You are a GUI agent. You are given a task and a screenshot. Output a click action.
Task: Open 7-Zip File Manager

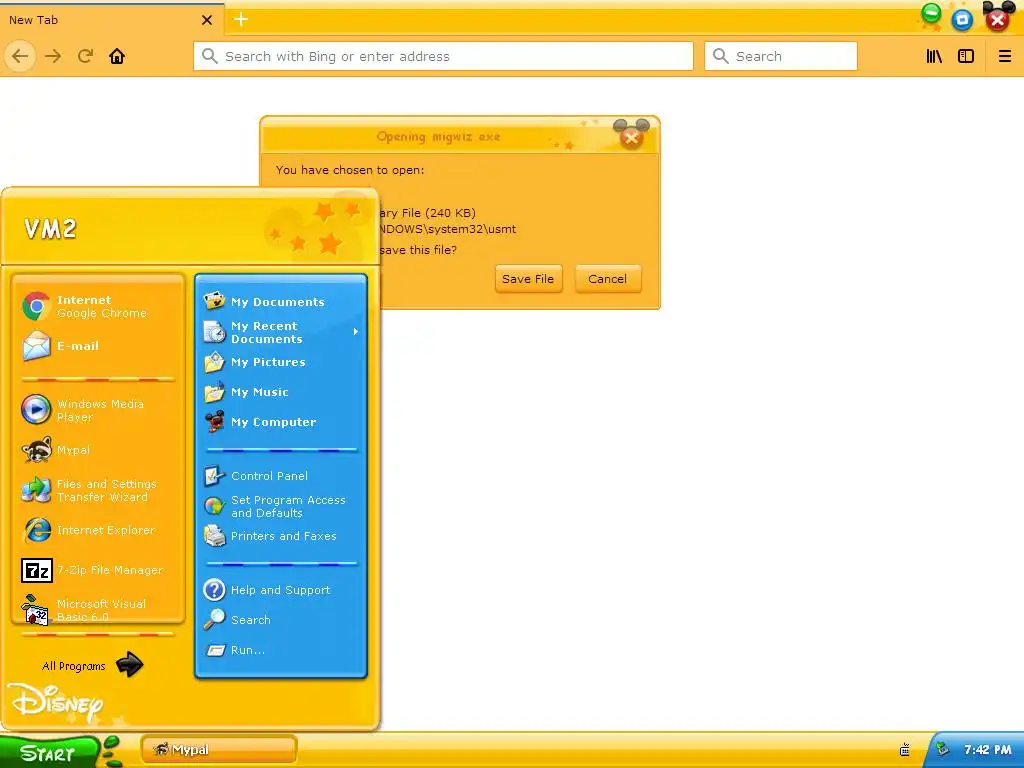pyautogui.click(x=98, y=570)
